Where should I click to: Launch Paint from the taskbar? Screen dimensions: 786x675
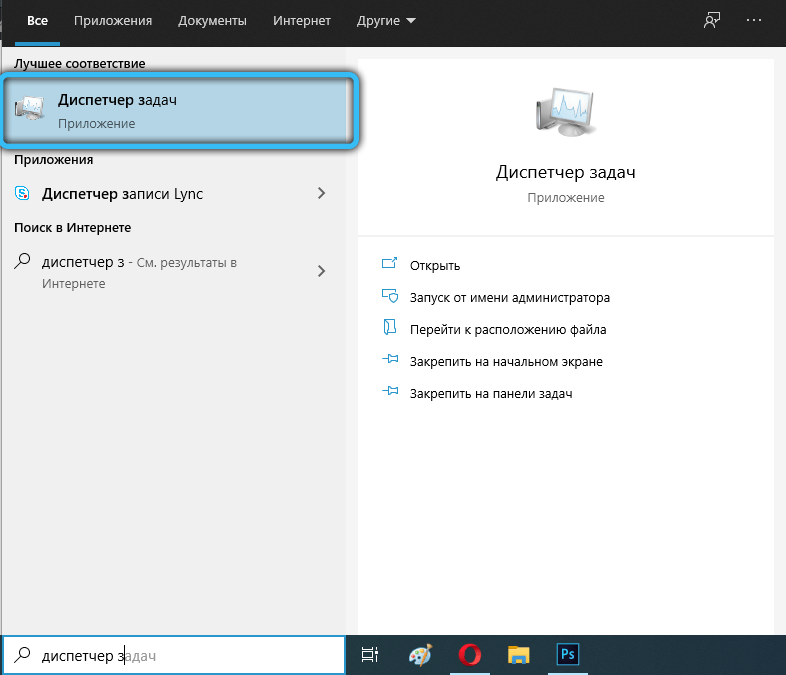point(420,655)
